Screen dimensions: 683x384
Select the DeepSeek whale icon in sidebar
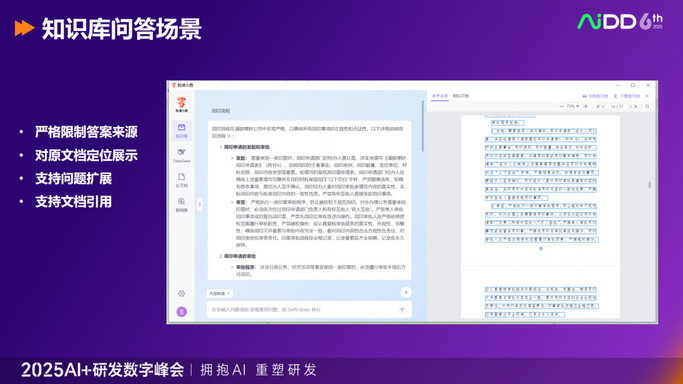pos(181,155)
